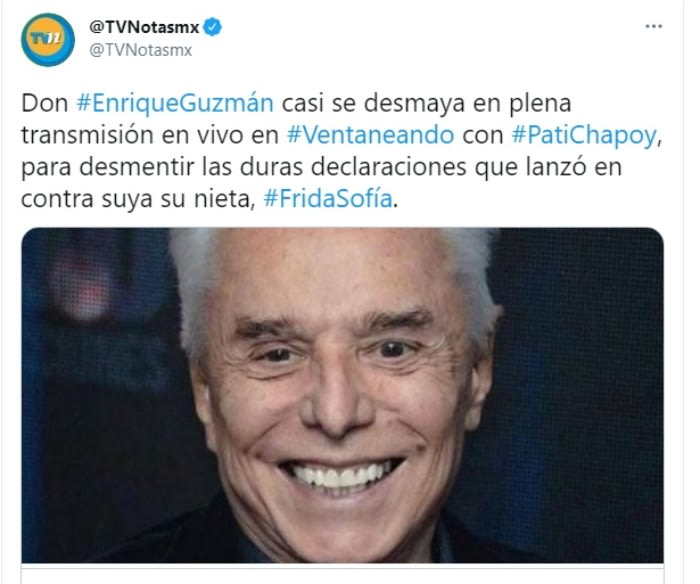
Task: Follow the #Ventaneando hashtag
Action: [x=370, y=135]
